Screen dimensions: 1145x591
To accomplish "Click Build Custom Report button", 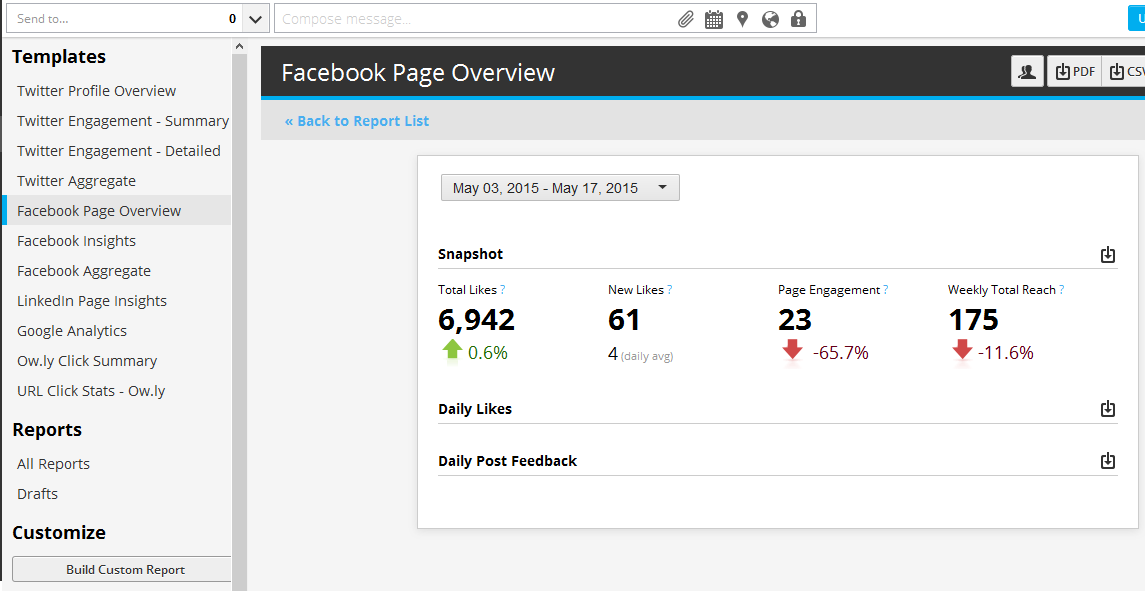I will pyautogui.click(x=122, y=570).
